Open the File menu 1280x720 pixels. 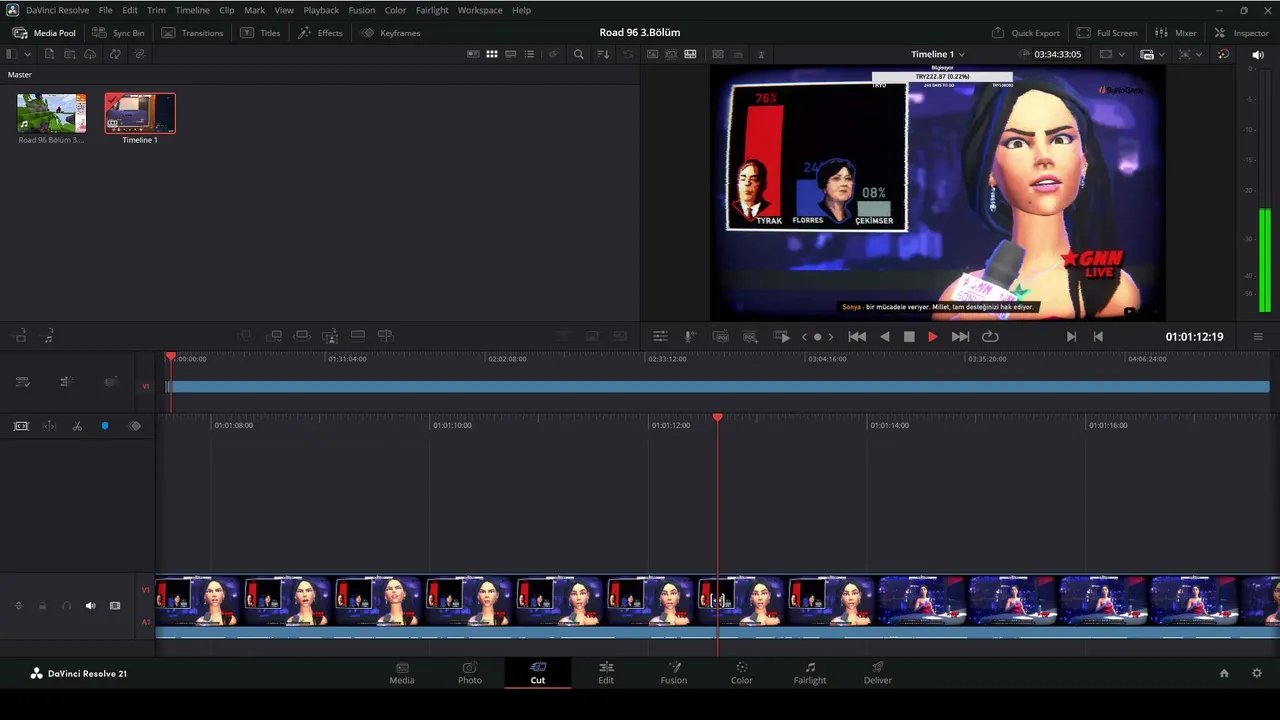[x=105, y=10]
